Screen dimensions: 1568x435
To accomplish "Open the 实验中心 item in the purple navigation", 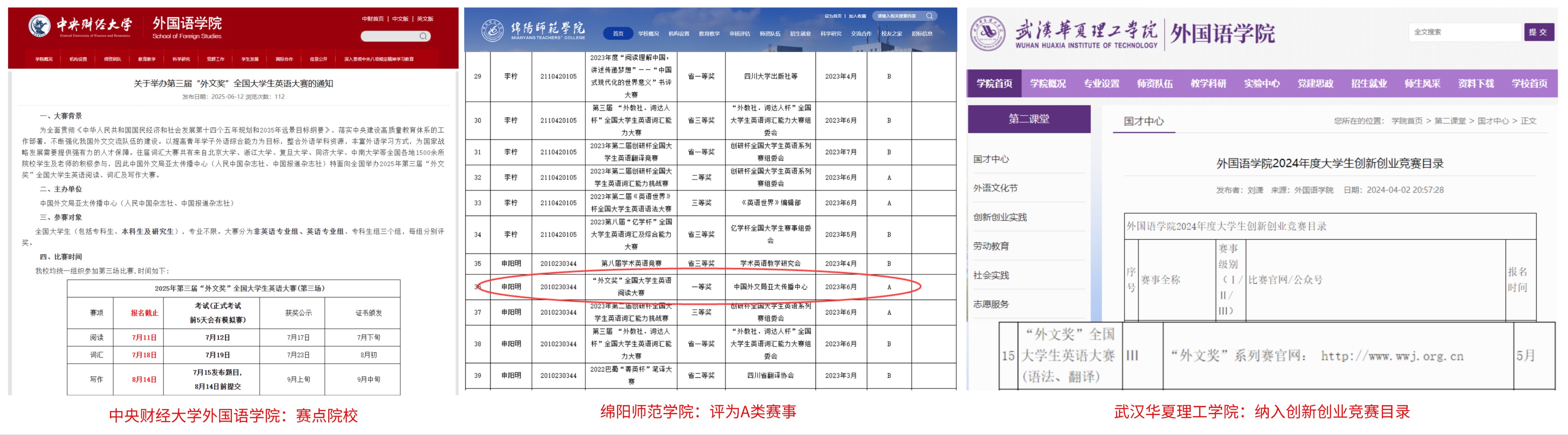I will (x=1261, y=83).
